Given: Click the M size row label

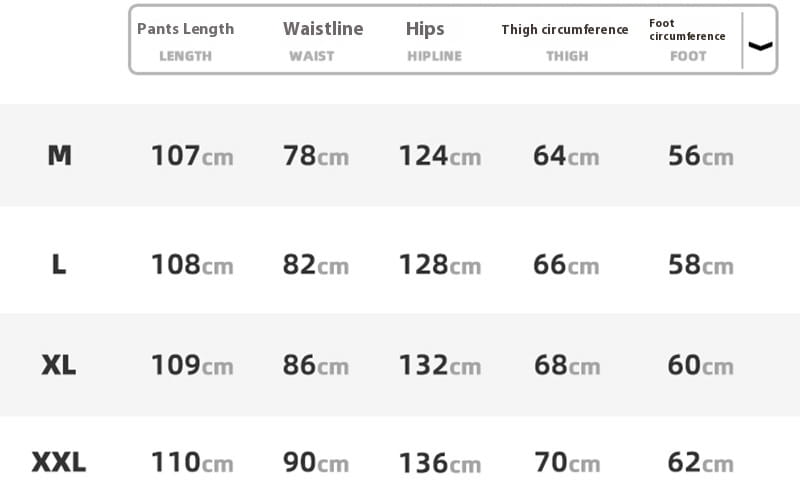Looking at the screenshot, I should click(x=60, y=155).
